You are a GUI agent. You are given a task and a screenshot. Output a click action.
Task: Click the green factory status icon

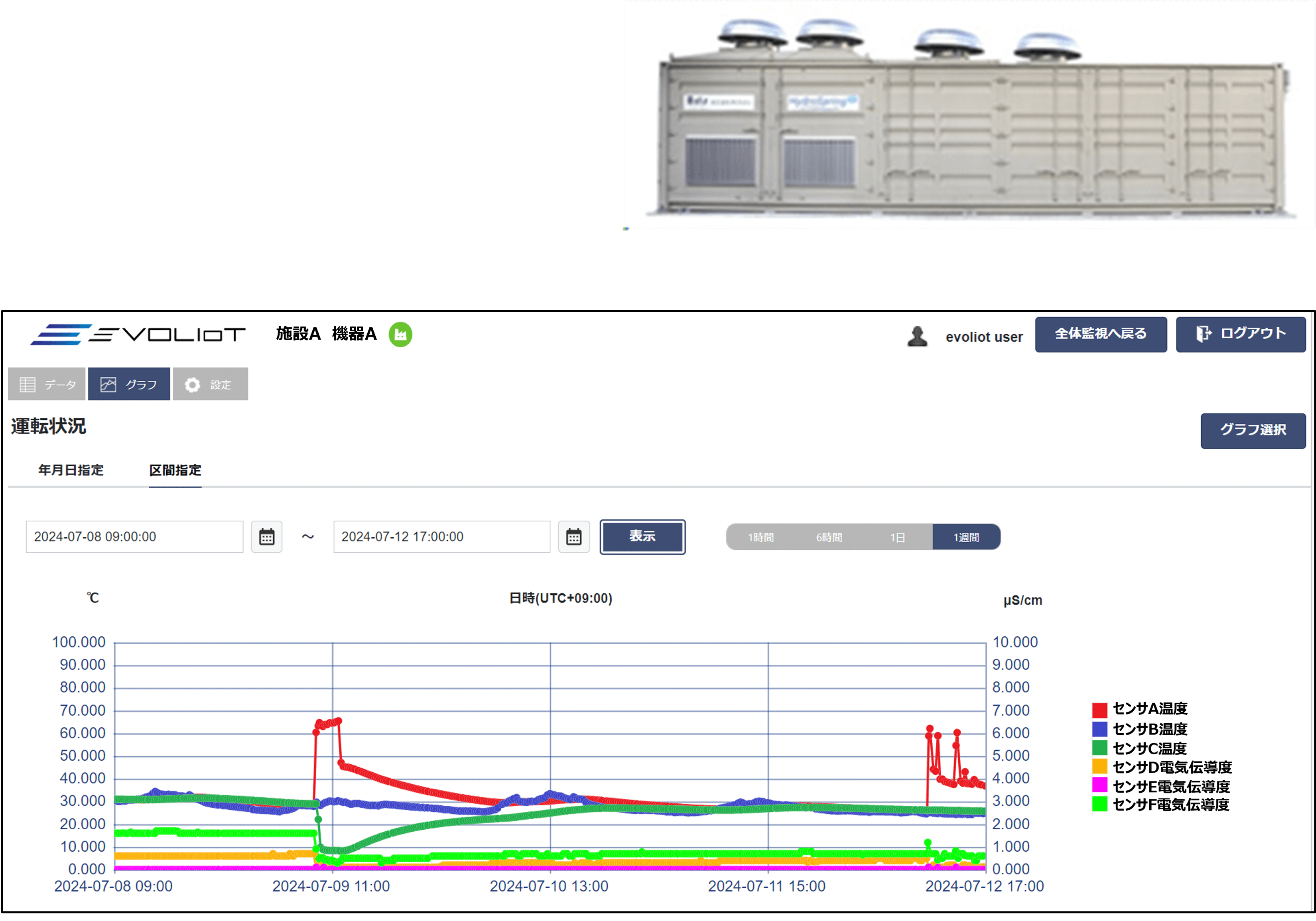[x=400, y=334]
